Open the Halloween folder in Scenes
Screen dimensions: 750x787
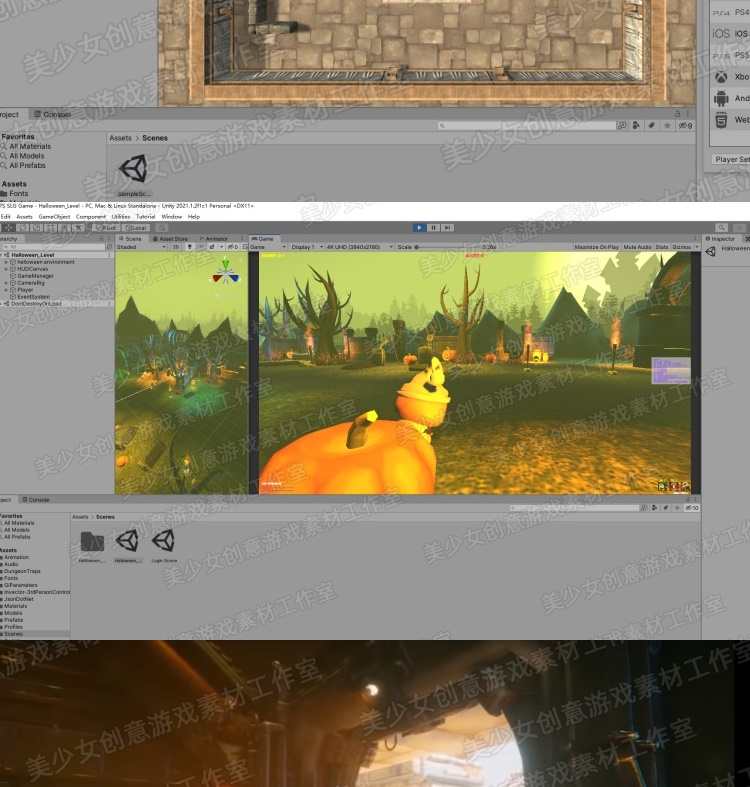point(92,541)
